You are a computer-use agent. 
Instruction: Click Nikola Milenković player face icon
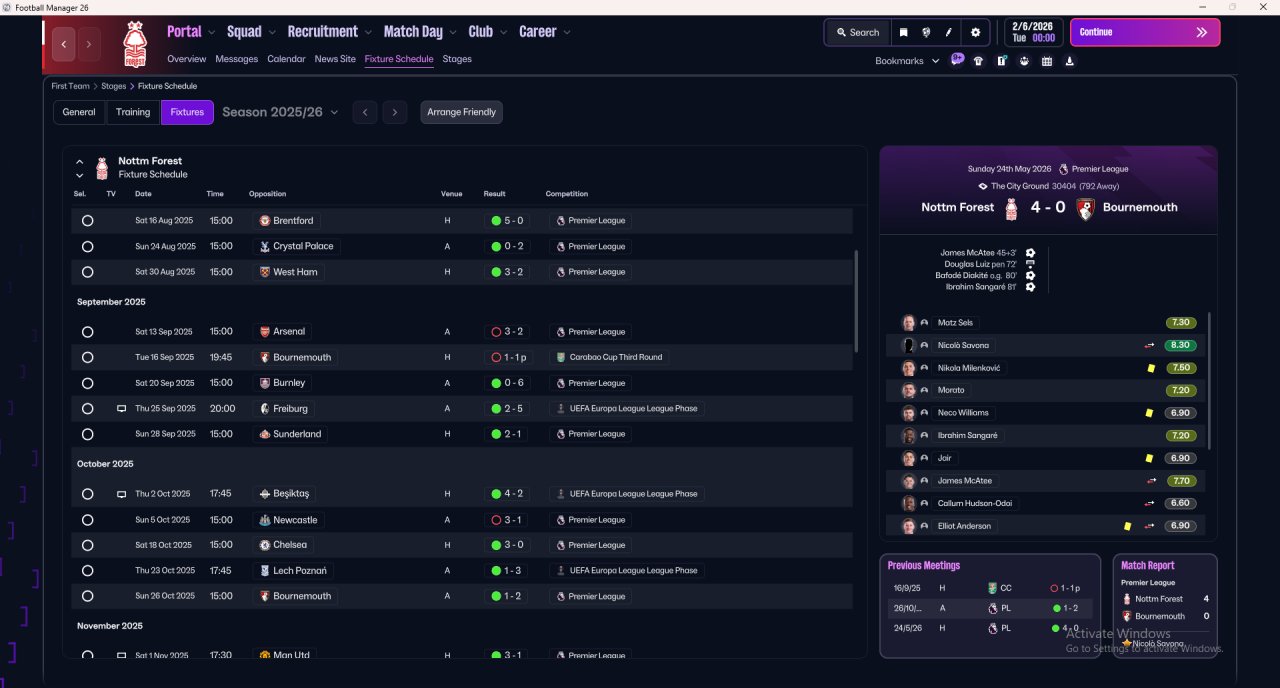[909, 368]
